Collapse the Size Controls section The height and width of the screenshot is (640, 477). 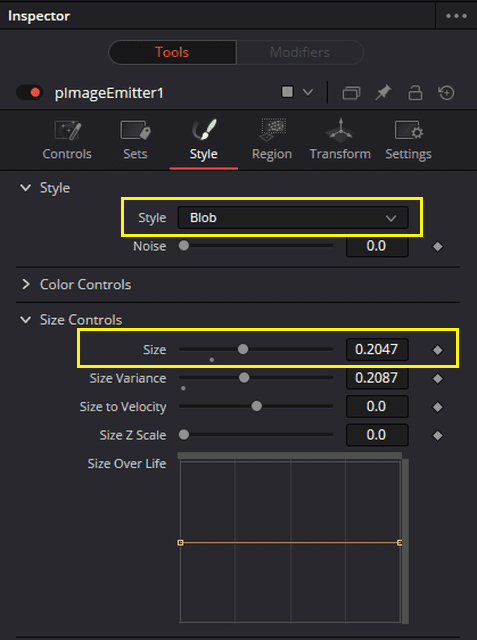[26, 320]
